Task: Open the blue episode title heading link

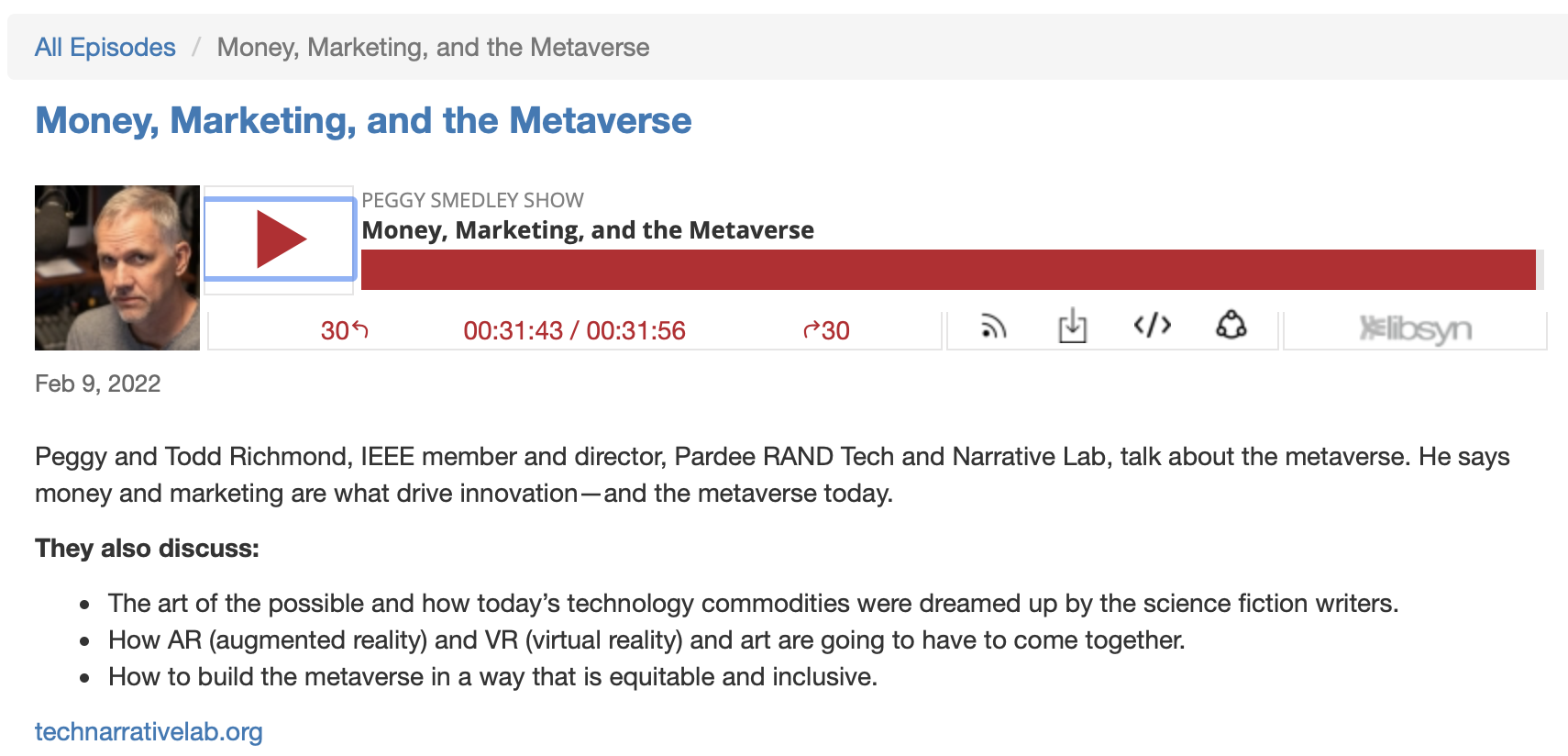Action: [363, 121]
